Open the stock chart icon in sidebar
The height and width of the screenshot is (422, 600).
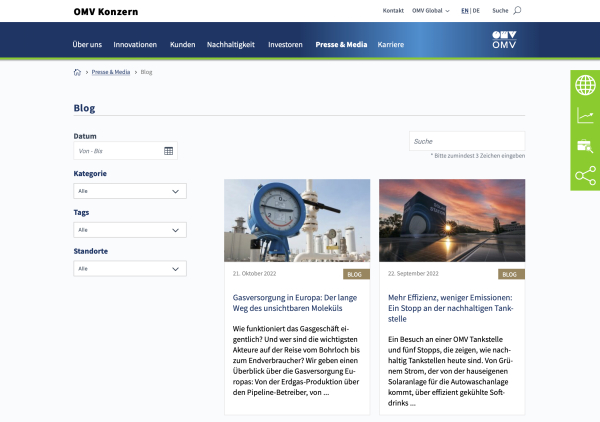tap(585, 116)
